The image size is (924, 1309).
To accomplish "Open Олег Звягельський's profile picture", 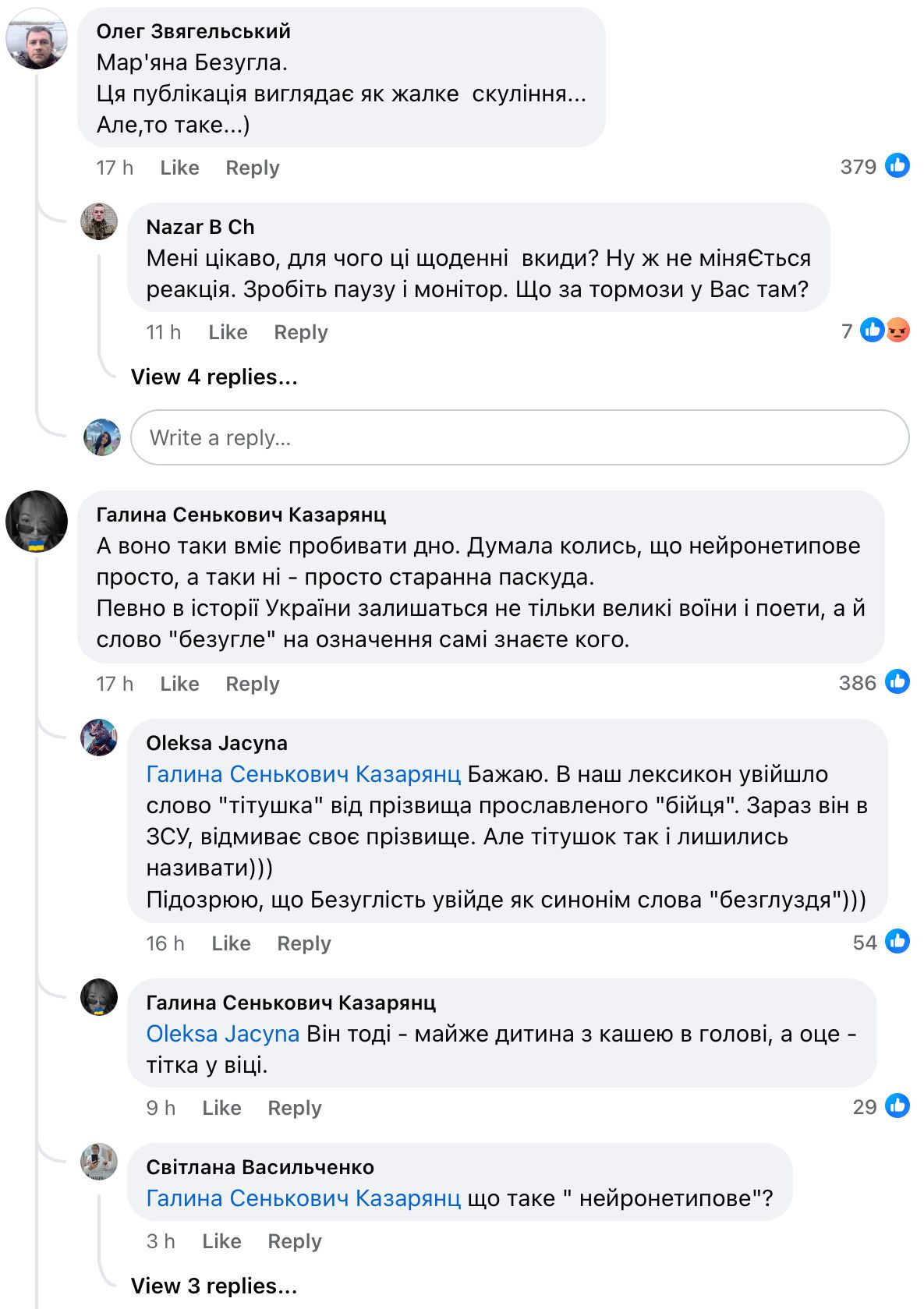I will point(36,39).
